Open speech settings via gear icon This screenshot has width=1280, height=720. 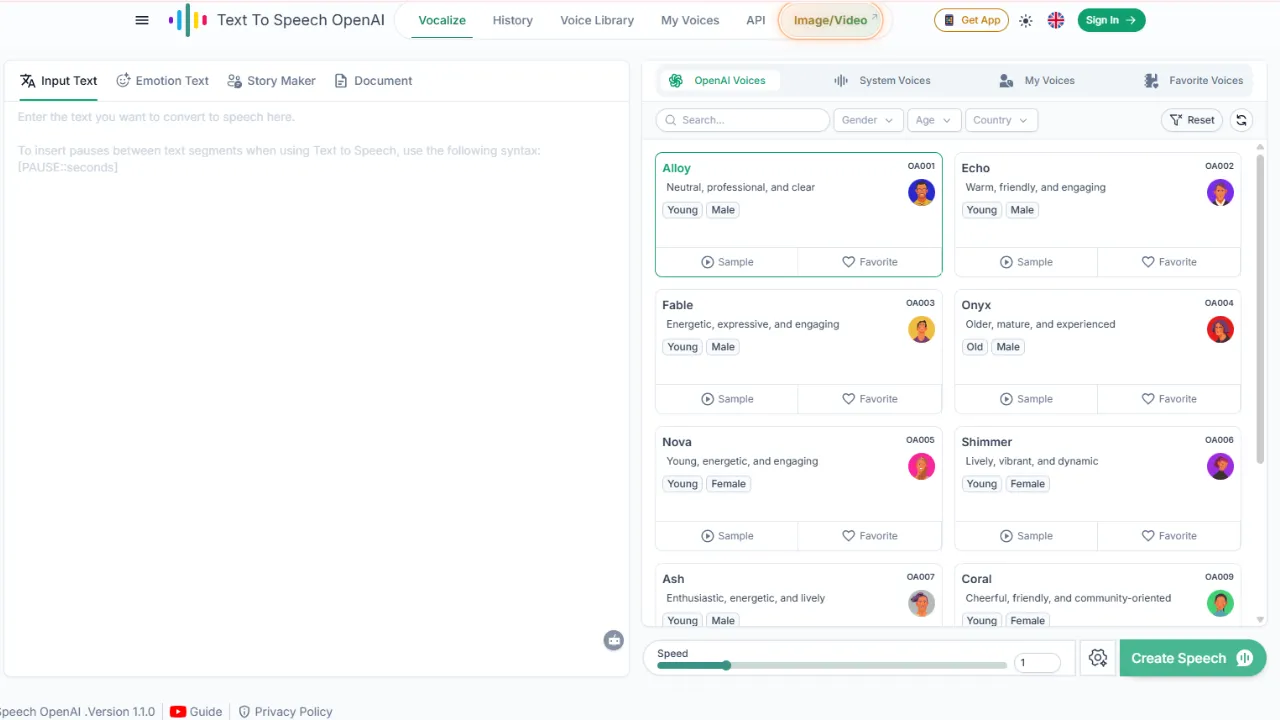(1098, 658)
